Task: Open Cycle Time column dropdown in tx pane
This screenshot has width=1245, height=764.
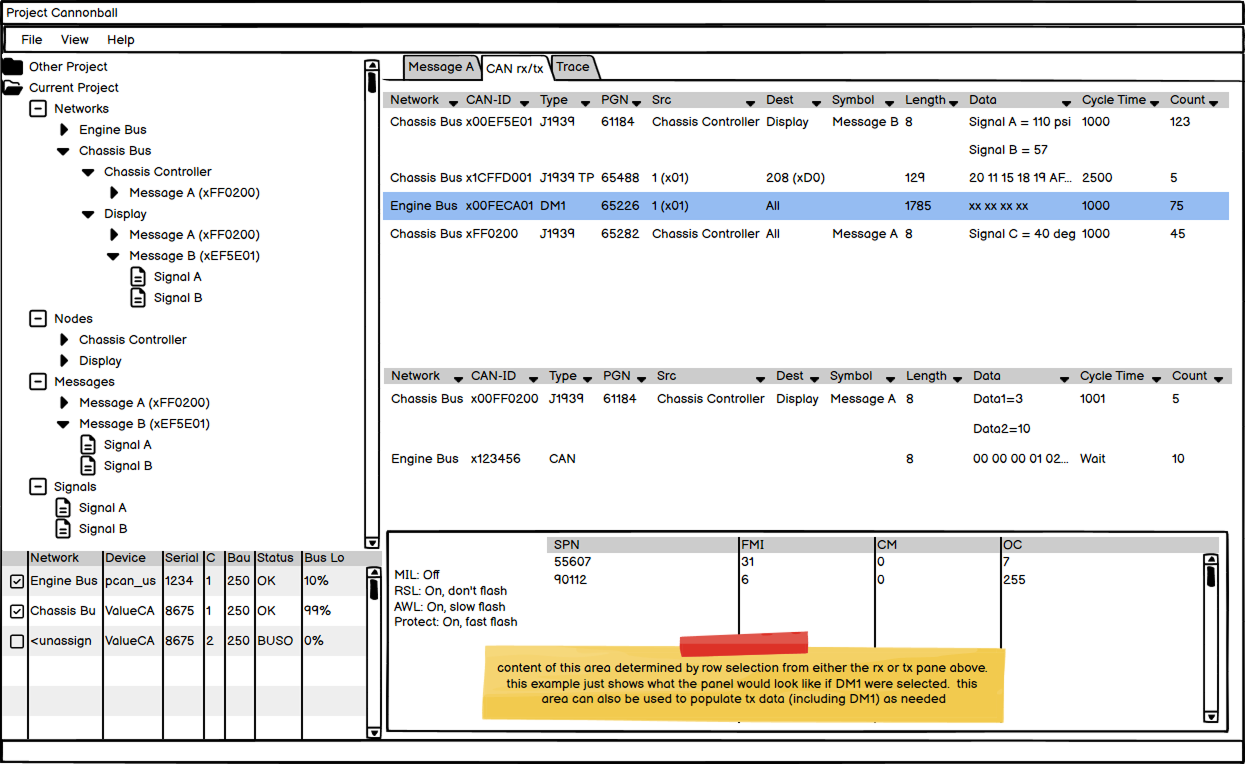Action: (1156, 379)
